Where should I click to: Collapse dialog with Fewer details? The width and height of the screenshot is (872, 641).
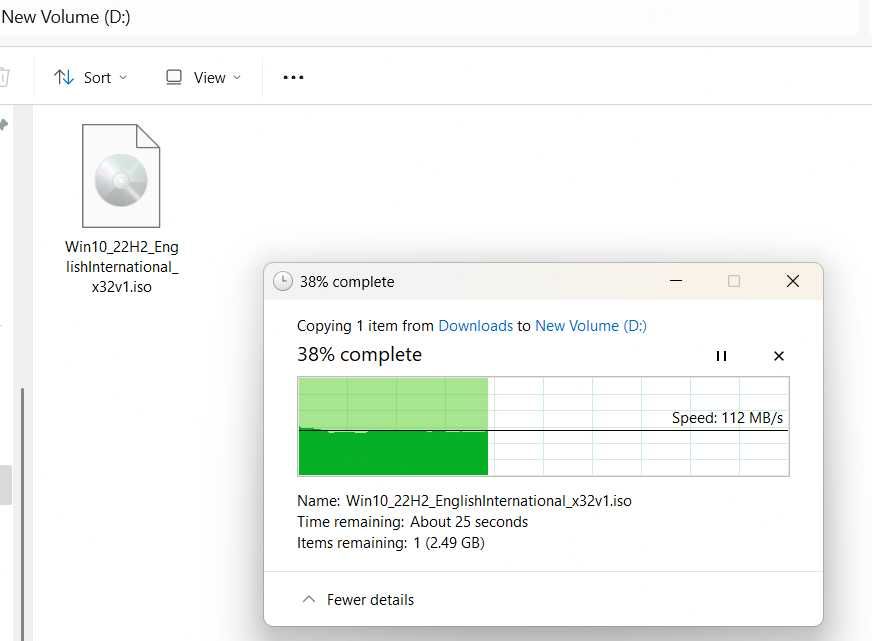point(359,600)
